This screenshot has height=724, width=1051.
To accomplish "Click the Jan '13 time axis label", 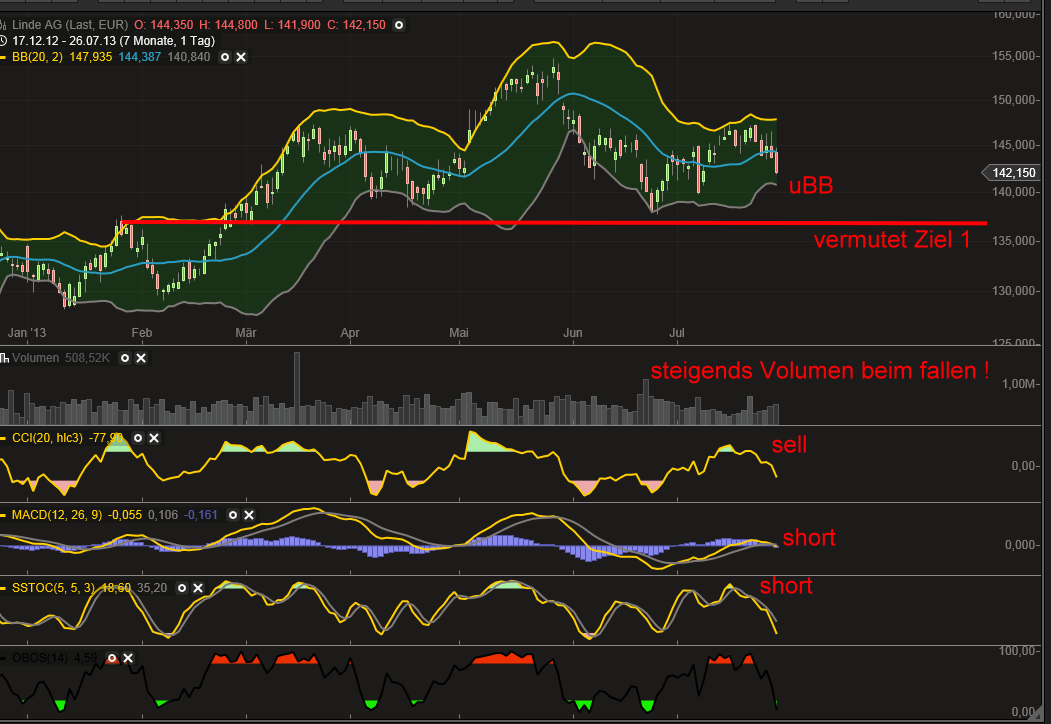I will pyautogui.click(x=27, y=333).
